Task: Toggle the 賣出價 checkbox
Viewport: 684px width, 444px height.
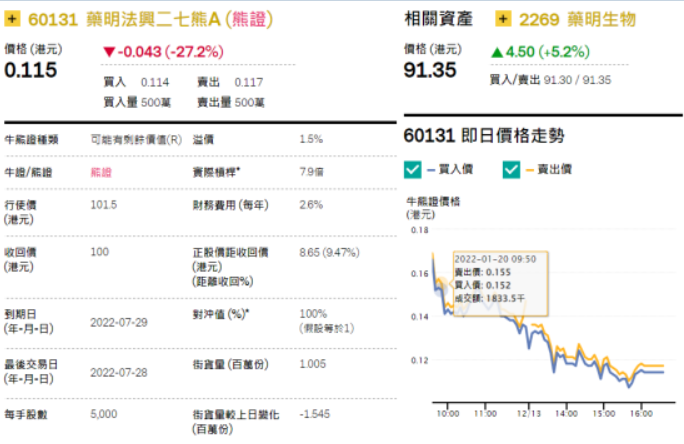Action: coord(511,170)
